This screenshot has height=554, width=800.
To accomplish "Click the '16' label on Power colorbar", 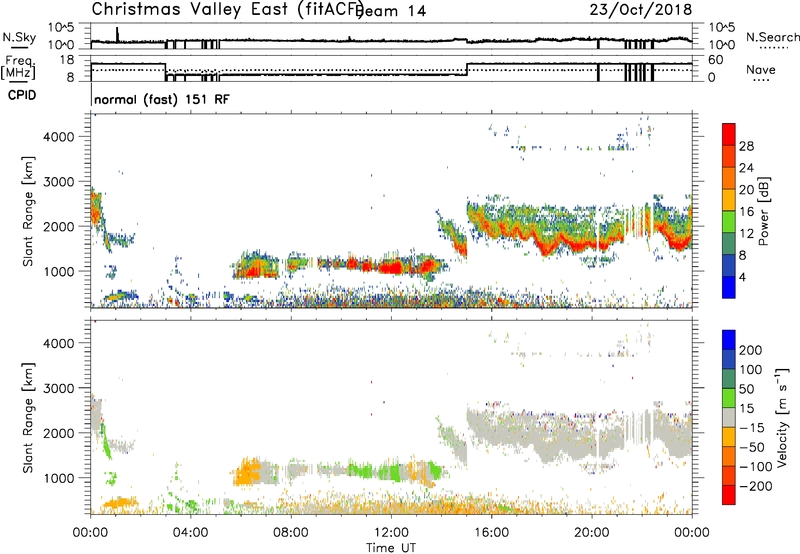I will [746, 212].
